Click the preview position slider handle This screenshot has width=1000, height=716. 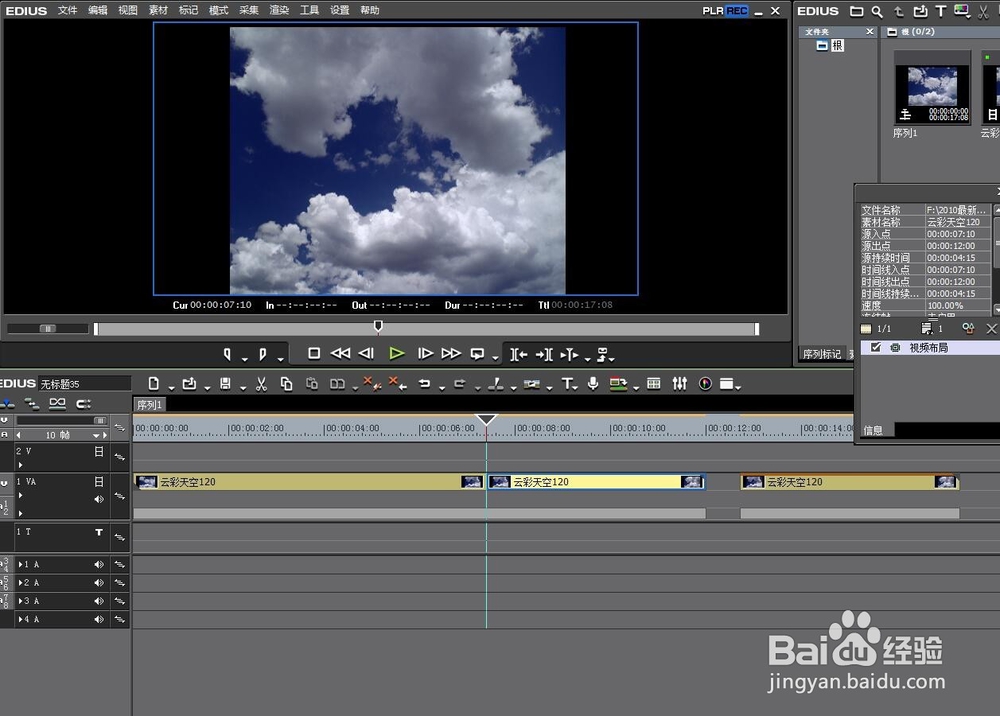coord(378,326)
